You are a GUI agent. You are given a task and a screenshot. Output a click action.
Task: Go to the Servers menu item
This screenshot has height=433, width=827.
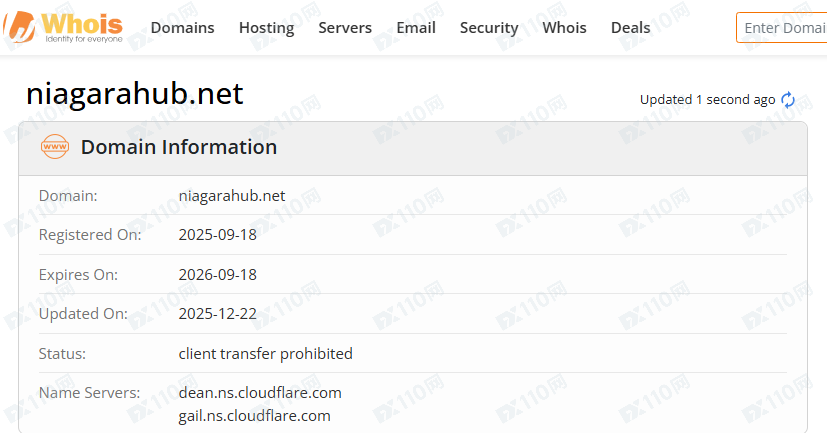tap(345, 28)
